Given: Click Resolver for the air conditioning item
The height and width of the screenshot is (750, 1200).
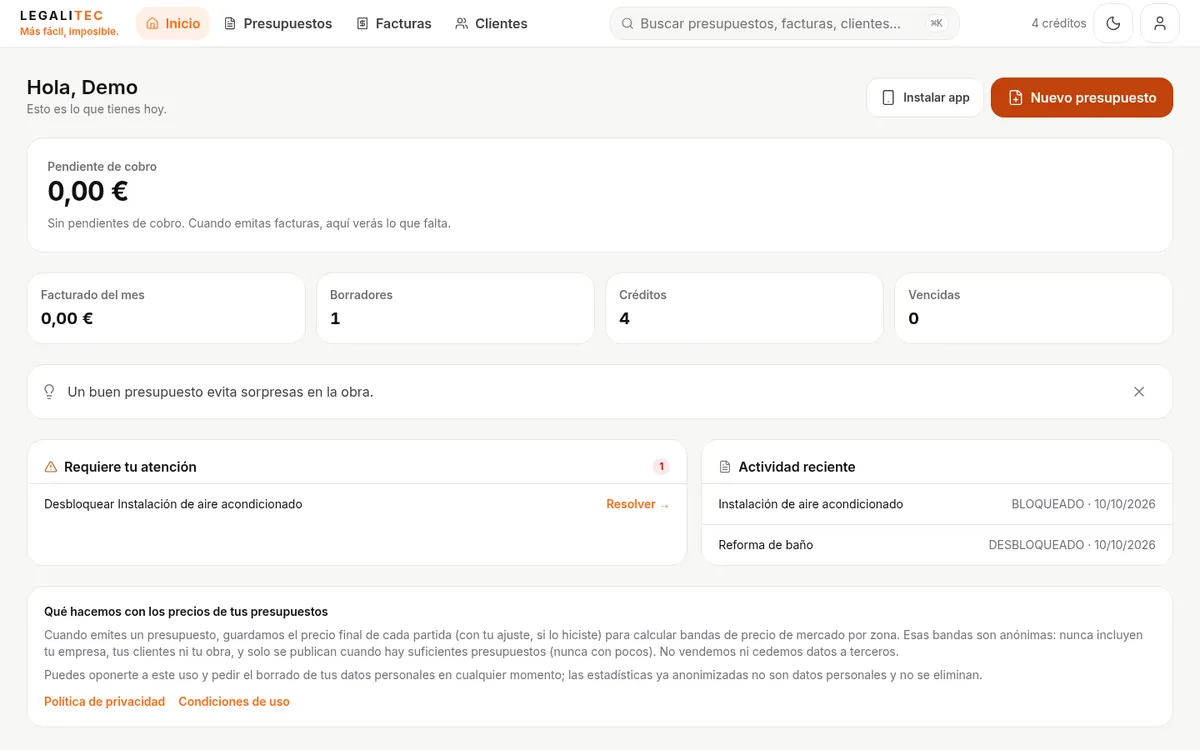Looking at the screenshot, I should tap(638, 504).
